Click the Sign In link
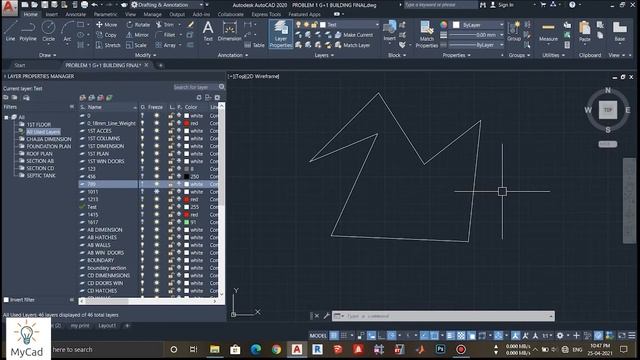The height and width of the screenshot is (360, 640). 502,5
